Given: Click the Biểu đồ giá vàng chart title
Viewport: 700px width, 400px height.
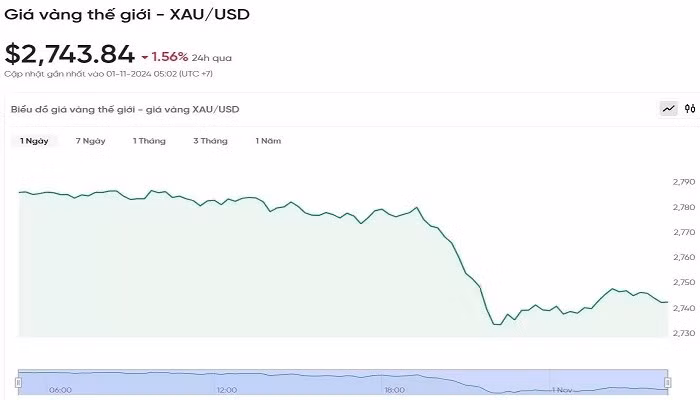Looking at the screenshot, I should [x=125, y=109].
